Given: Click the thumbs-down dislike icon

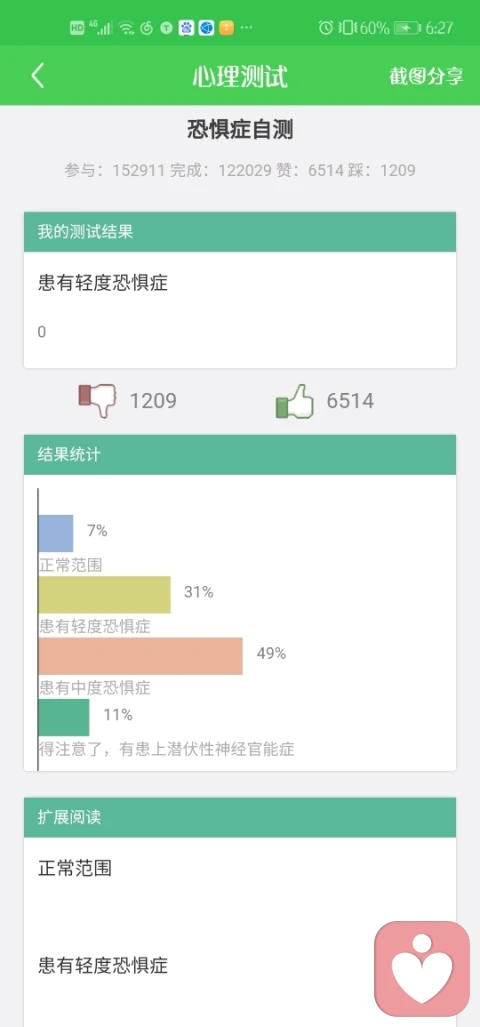Looking at the screenshot, I should point(96,400).
